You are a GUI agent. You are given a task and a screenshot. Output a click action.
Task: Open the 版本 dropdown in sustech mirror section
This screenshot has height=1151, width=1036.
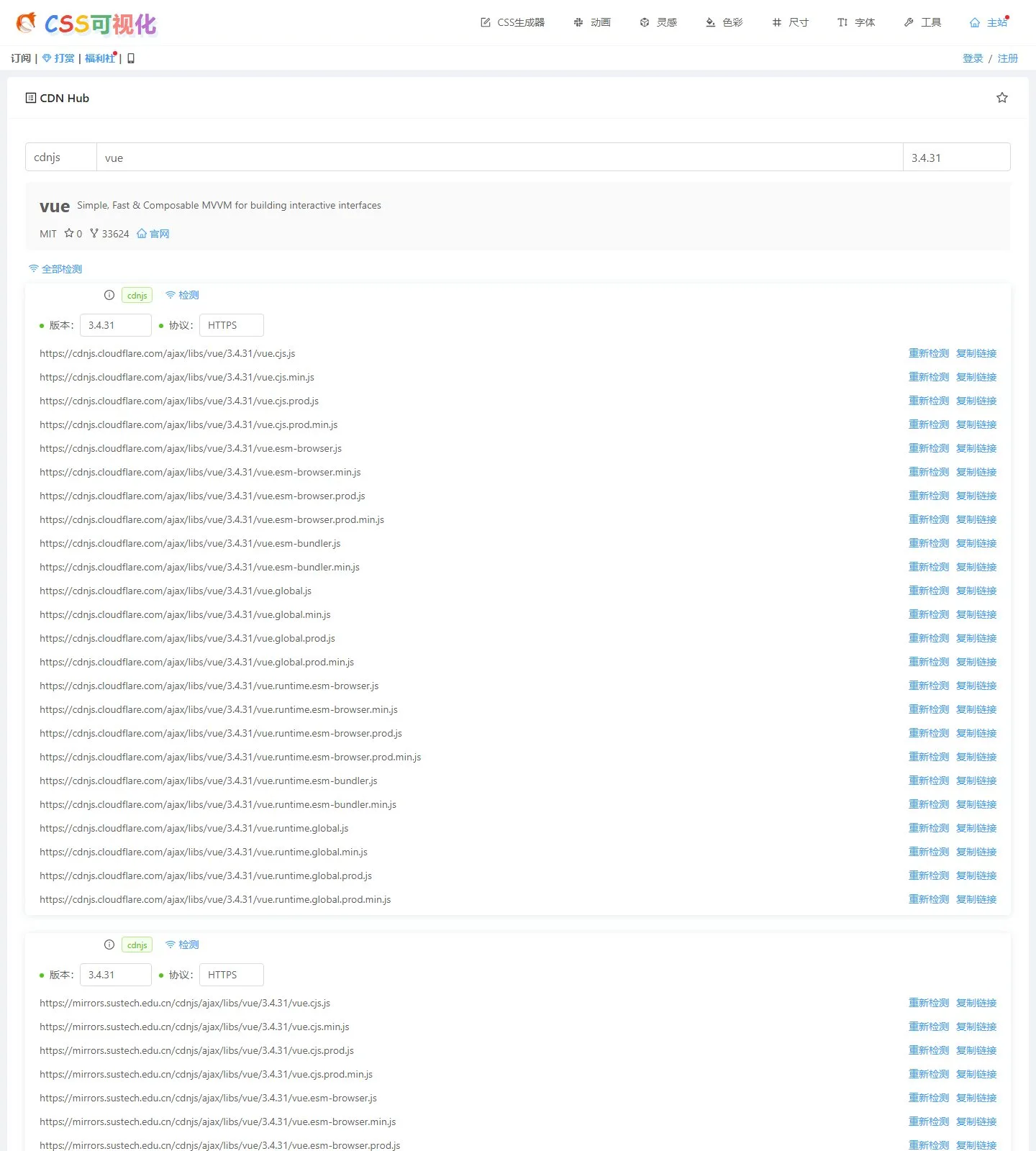[116, 975]
